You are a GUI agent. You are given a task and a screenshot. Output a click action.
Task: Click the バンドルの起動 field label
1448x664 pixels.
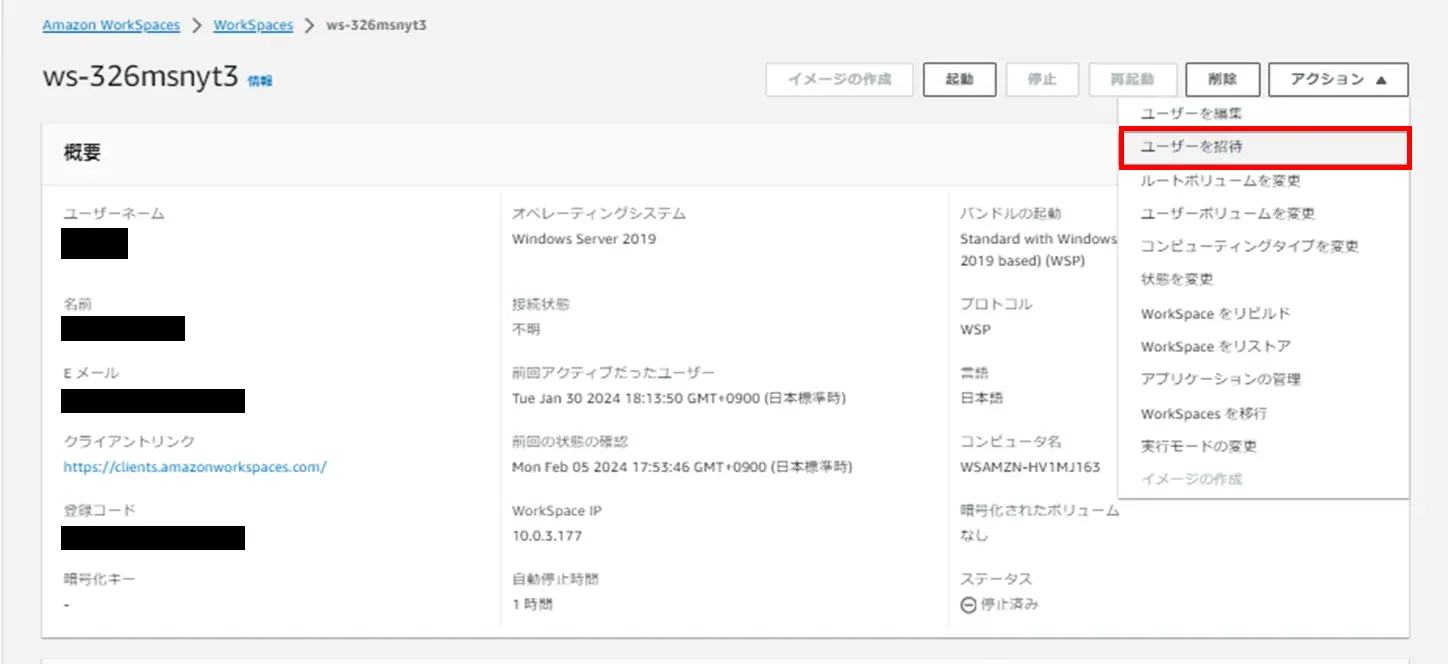click(x=1011, y=213)
